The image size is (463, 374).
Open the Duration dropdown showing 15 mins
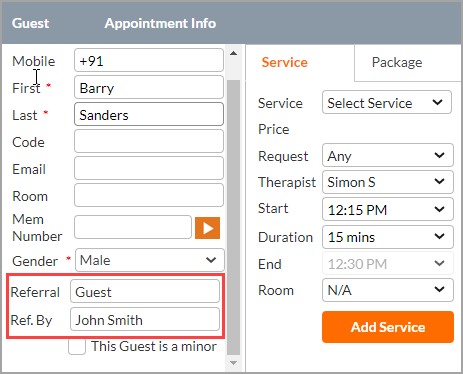pyautogui.click(x=388, y=237)
